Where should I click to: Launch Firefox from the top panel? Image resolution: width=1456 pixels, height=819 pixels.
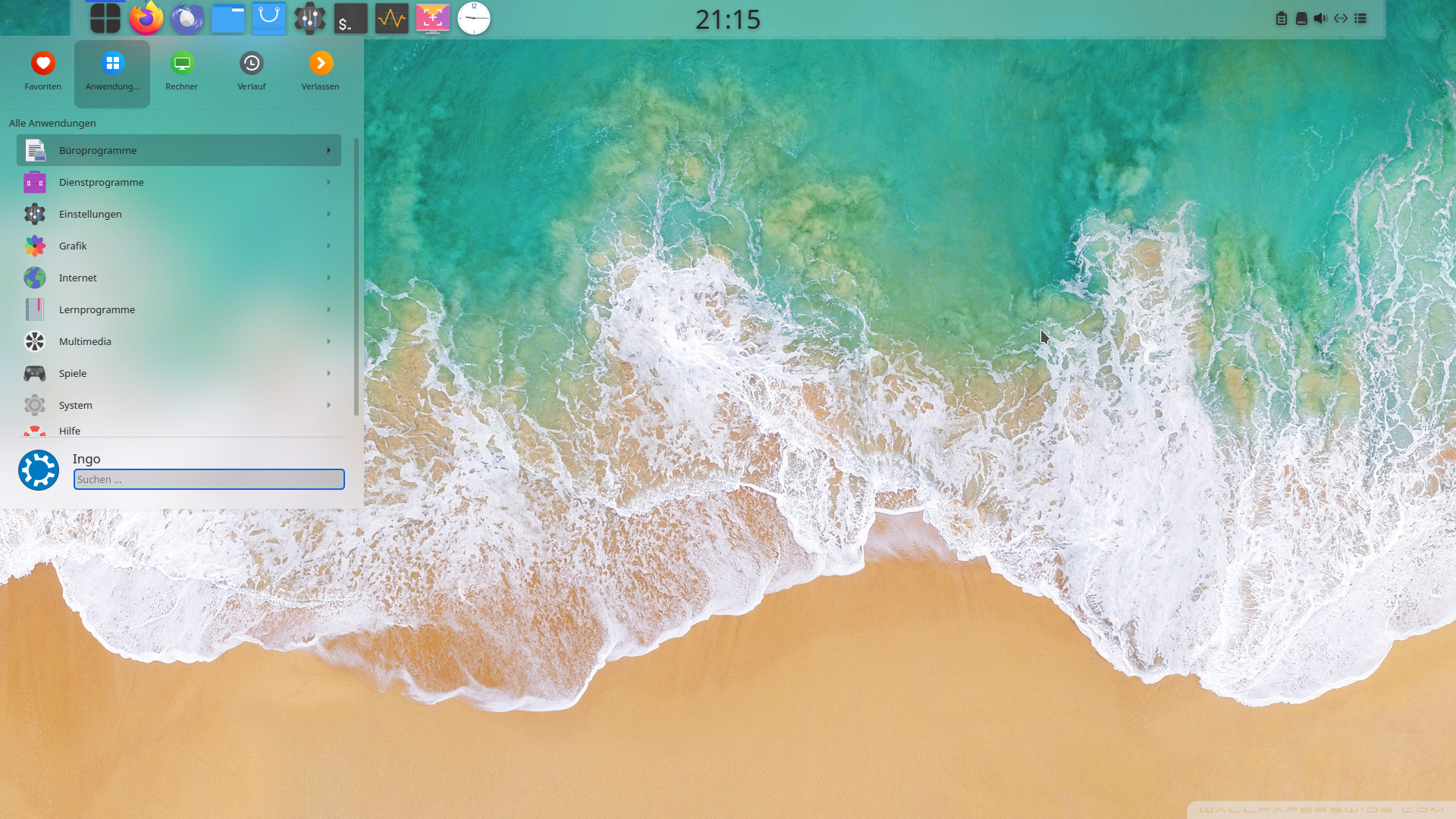[146, 18]
